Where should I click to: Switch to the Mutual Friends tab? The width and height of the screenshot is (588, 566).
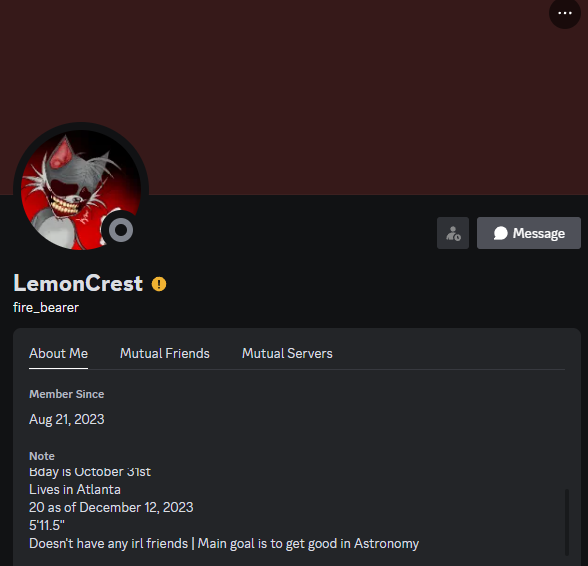point(165,353)
